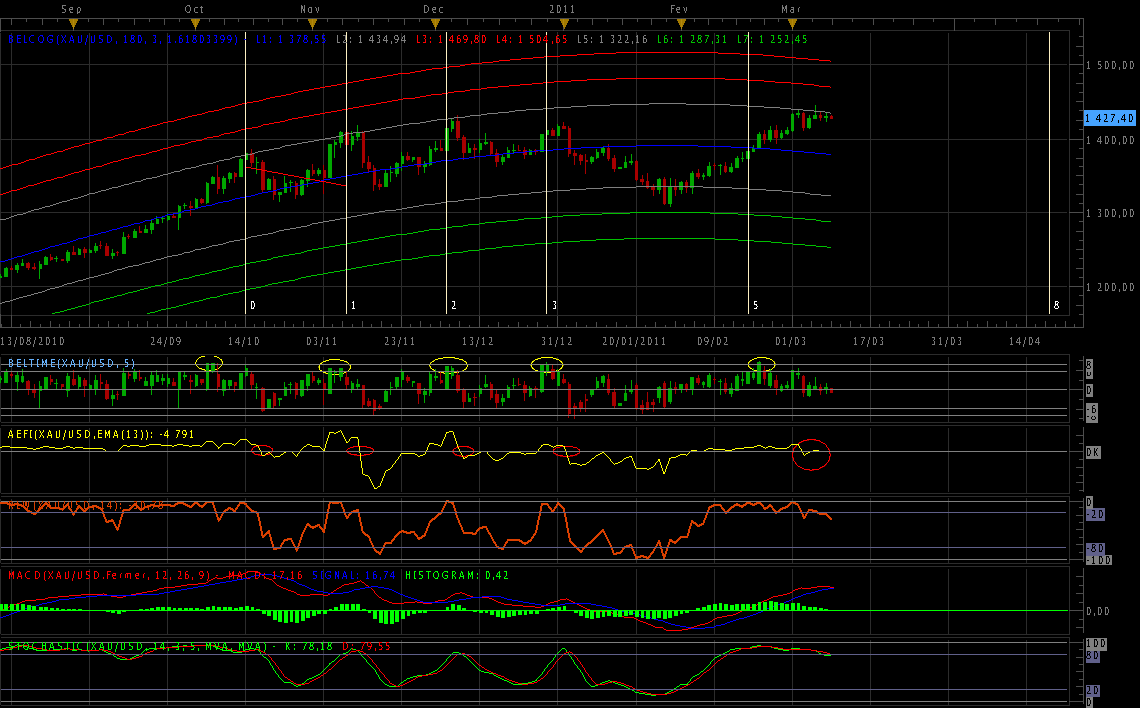Click the blue 1 427,40 current price tag

(1110, 118)
